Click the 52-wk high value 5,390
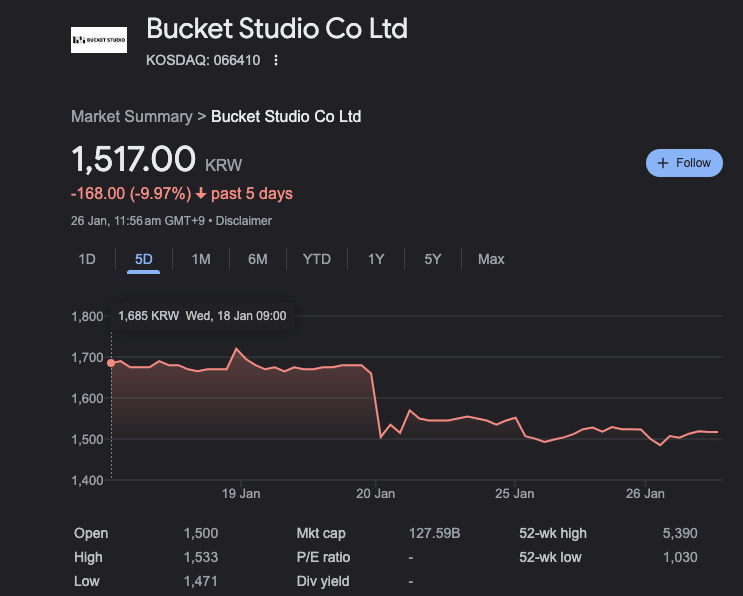This screenshot has height=596, width=743. point(680,533)
